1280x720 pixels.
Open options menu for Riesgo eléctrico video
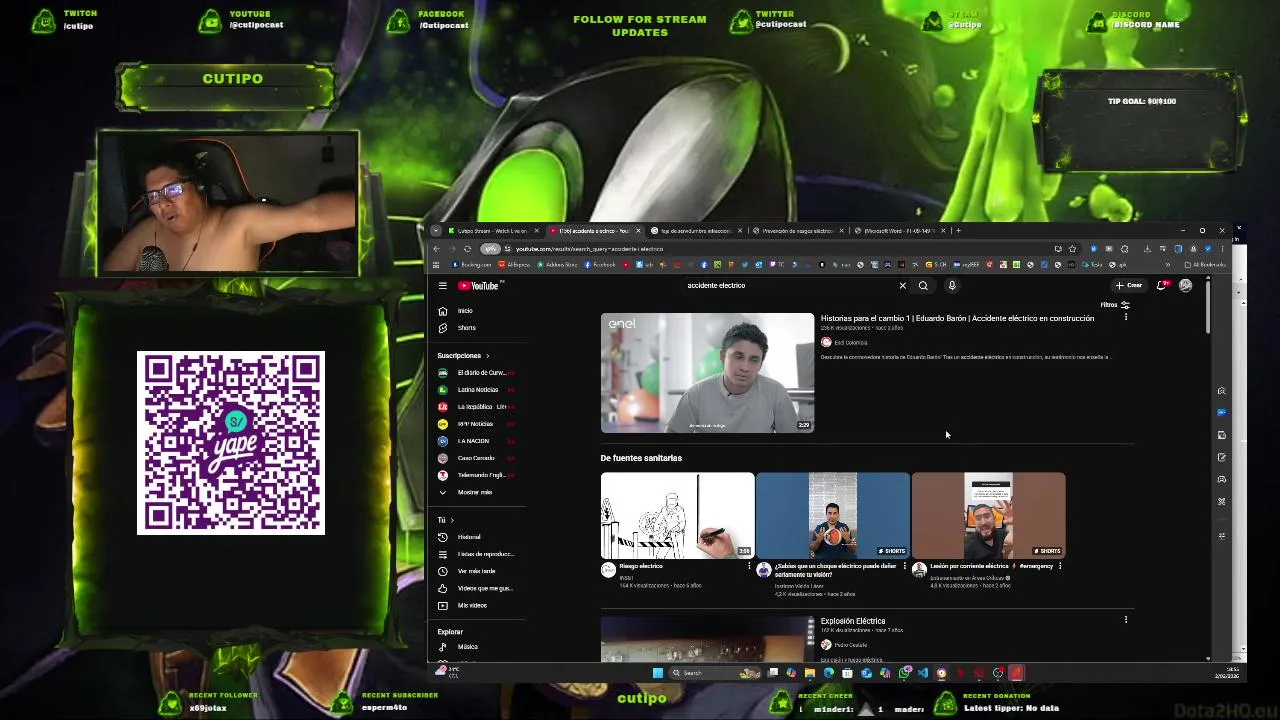tap(749, 566)
